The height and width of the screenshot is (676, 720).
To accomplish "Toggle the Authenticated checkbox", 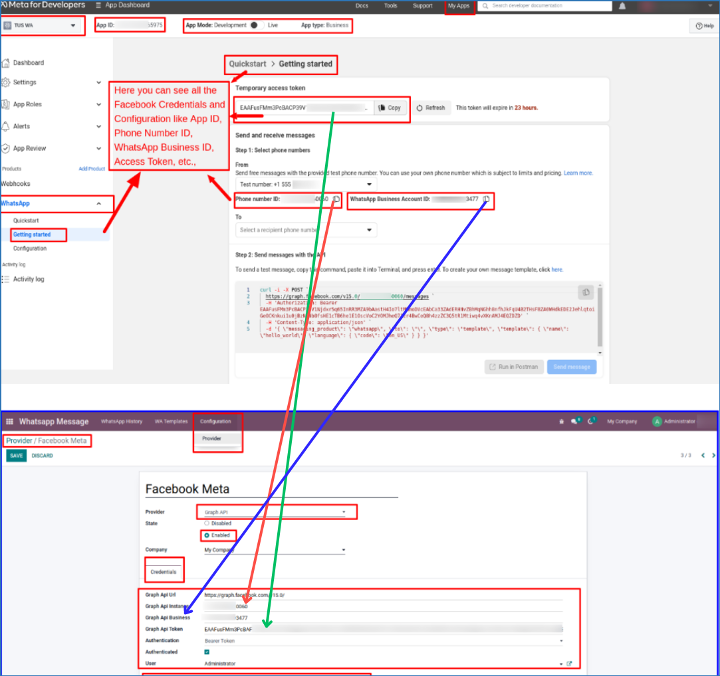I will click(x=207, y=652).
